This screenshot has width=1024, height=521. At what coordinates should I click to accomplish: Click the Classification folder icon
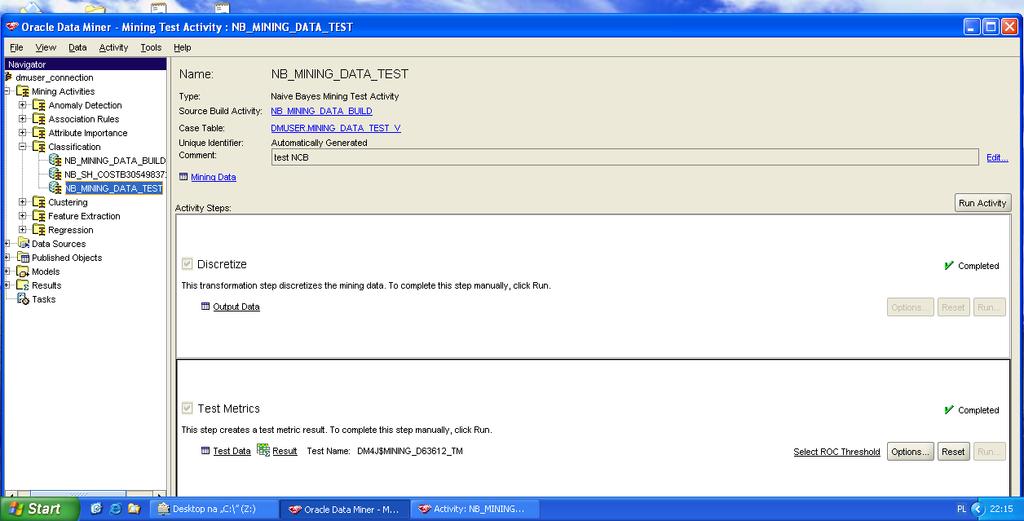point(39,147)
